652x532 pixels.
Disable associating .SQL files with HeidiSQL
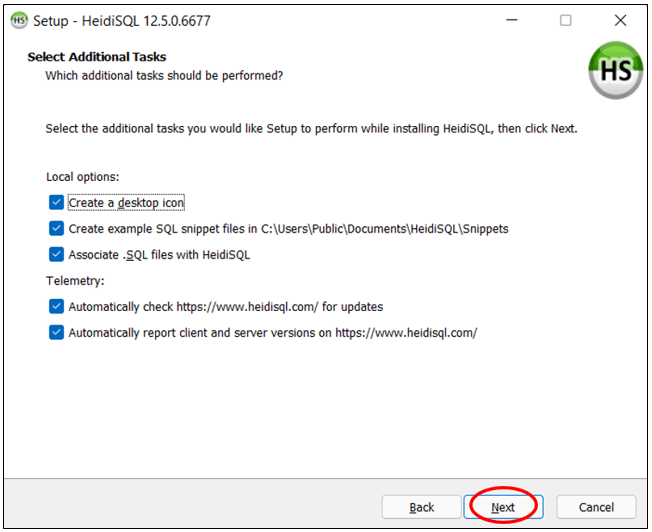(56, 254)
